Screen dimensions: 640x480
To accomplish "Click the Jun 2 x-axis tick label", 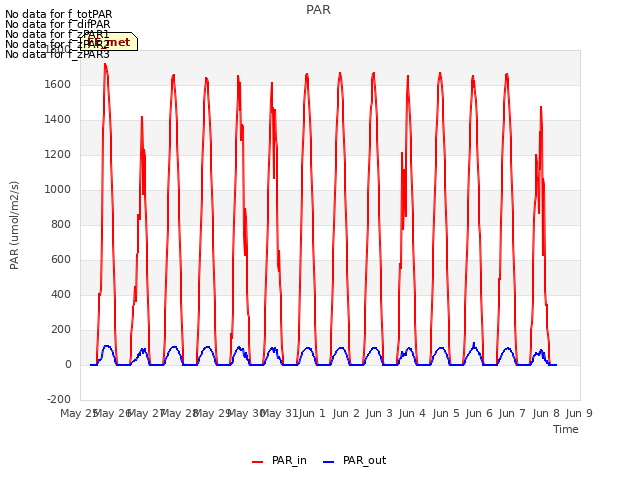I will pos(346,413).
